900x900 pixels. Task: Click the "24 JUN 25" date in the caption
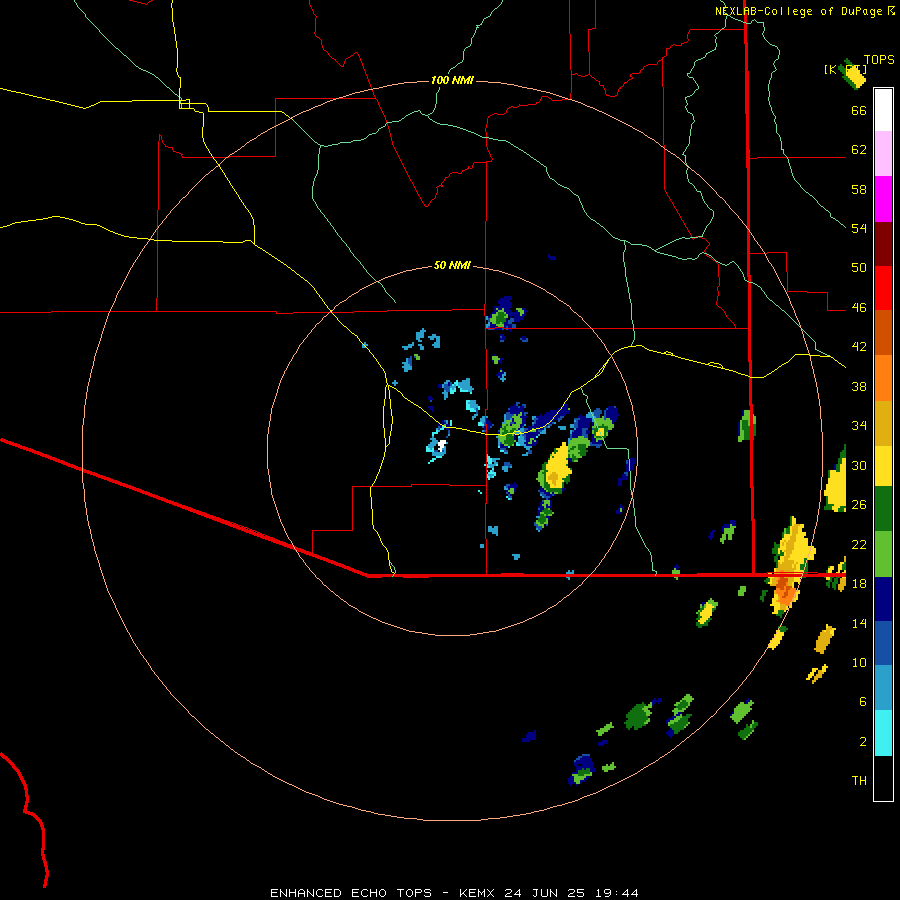click(x=545, y=893)
